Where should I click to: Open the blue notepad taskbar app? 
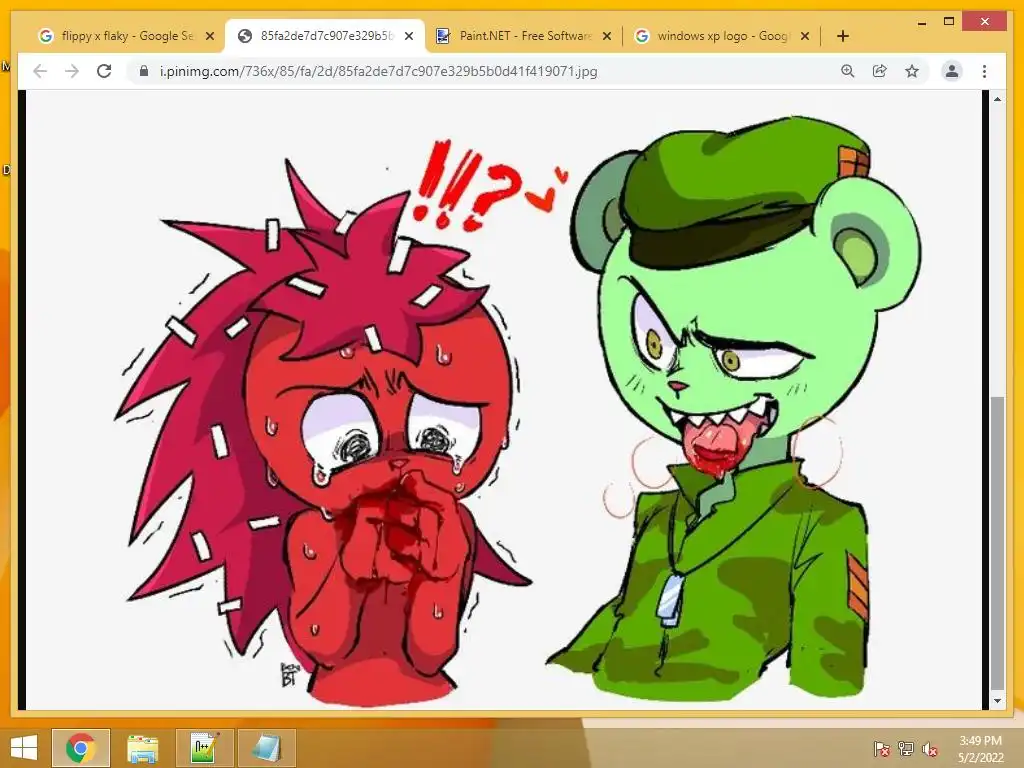point(266,748)
